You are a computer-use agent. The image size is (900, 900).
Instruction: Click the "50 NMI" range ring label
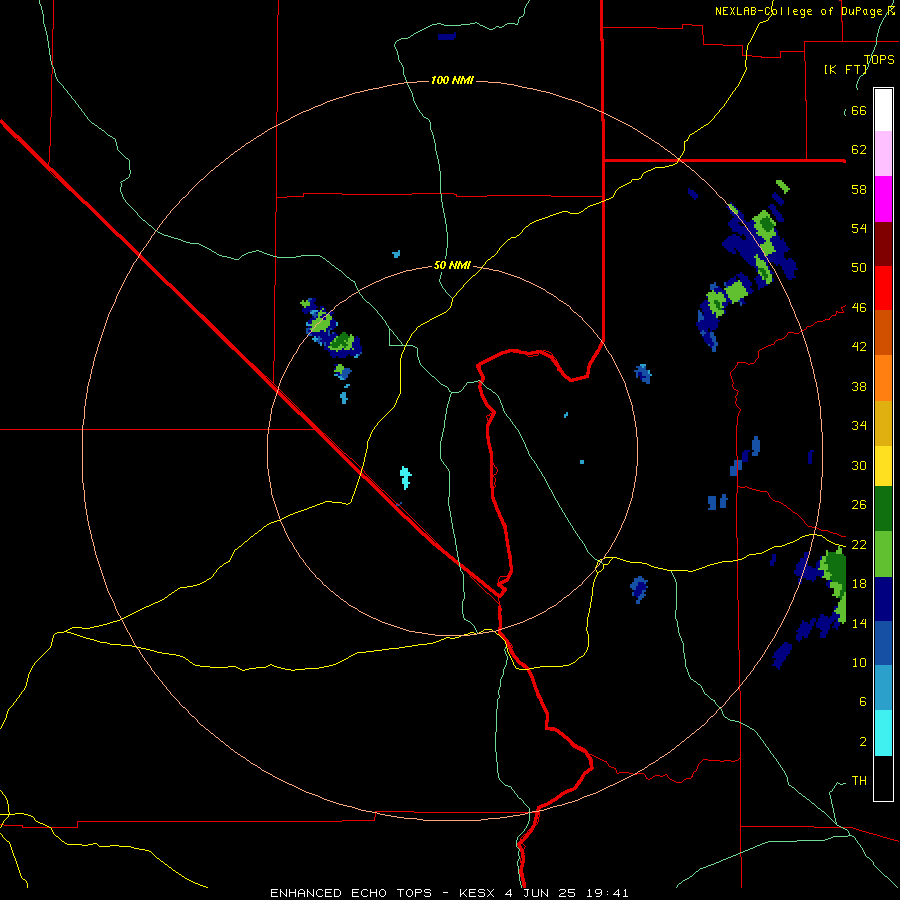452,265
